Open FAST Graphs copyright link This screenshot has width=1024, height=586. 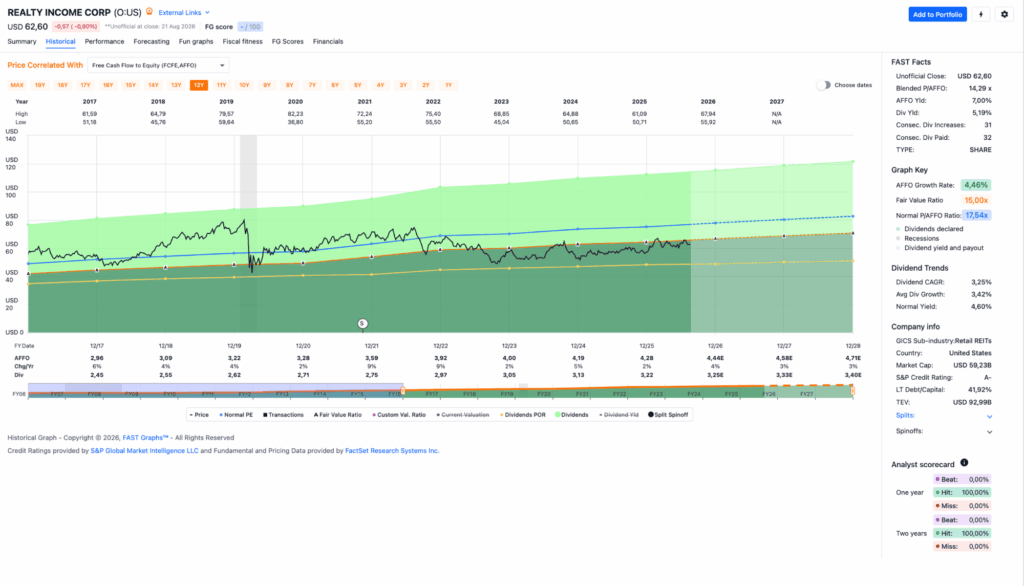pyautogui.click(x=145, y=438)
